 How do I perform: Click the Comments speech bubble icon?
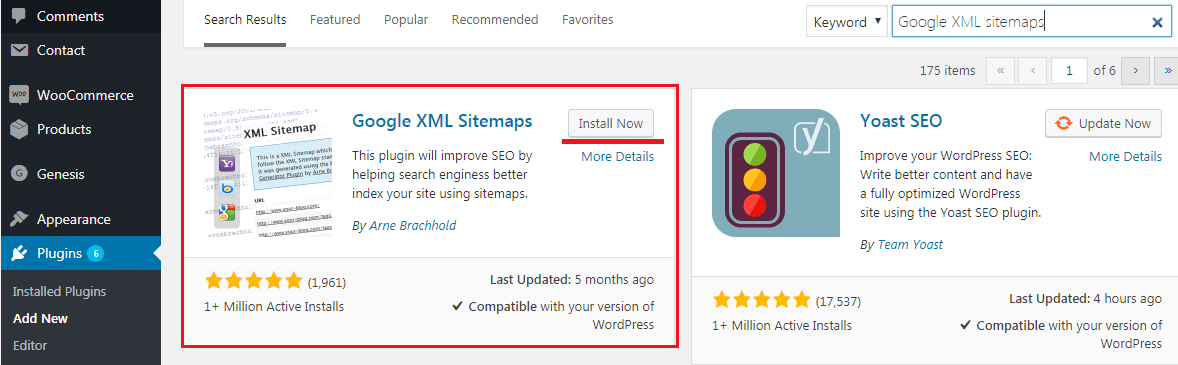point(20,16)
